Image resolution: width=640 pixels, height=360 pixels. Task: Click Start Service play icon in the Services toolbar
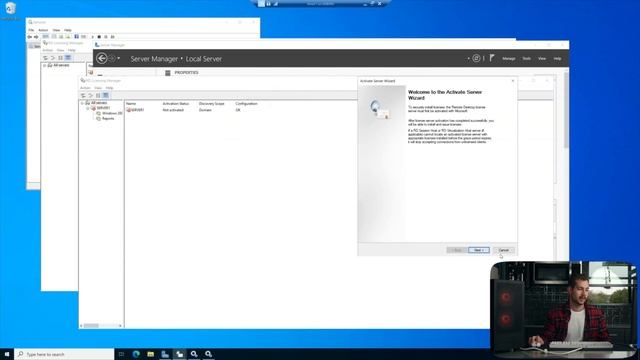coord(92,37)
